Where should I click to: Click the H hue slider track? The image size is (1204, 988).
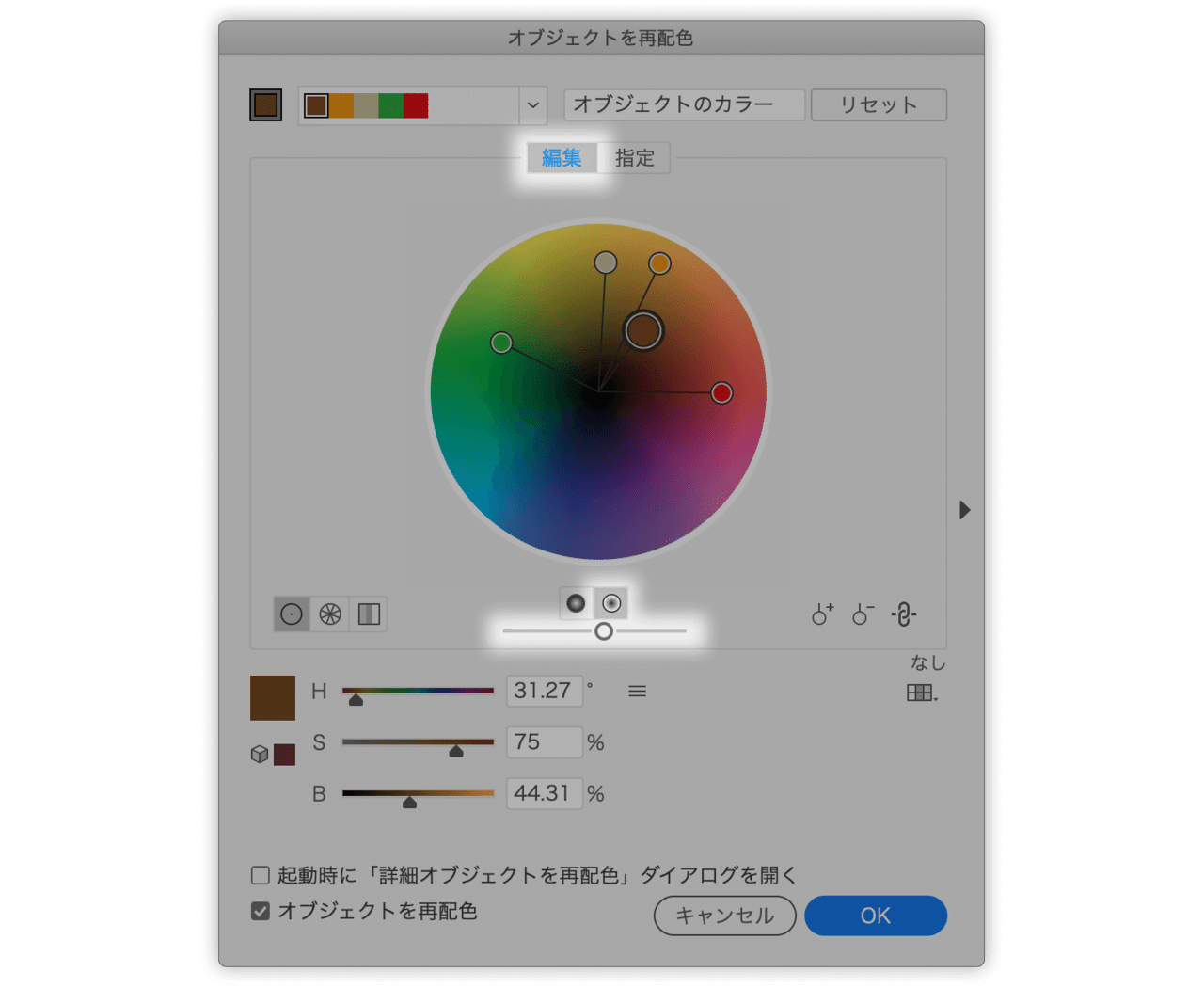(x=418, y=692)
